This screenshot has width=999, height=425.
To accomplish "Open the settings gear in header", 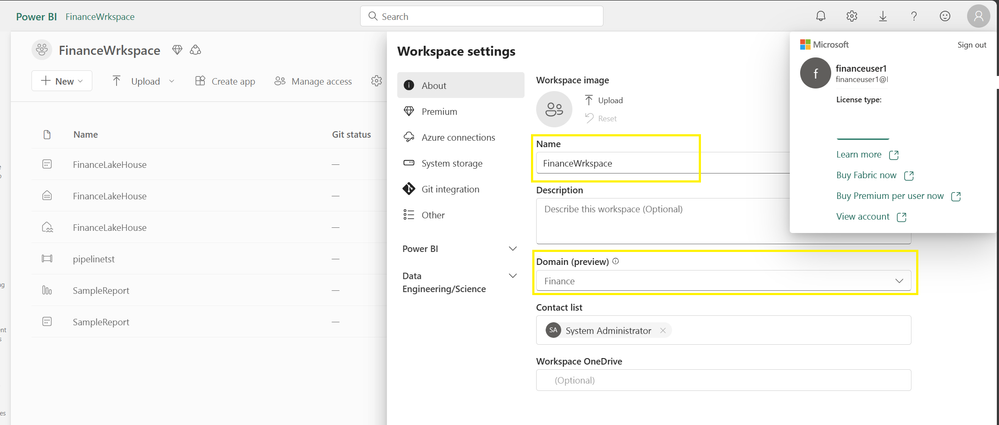I will (x=852, y=16).
